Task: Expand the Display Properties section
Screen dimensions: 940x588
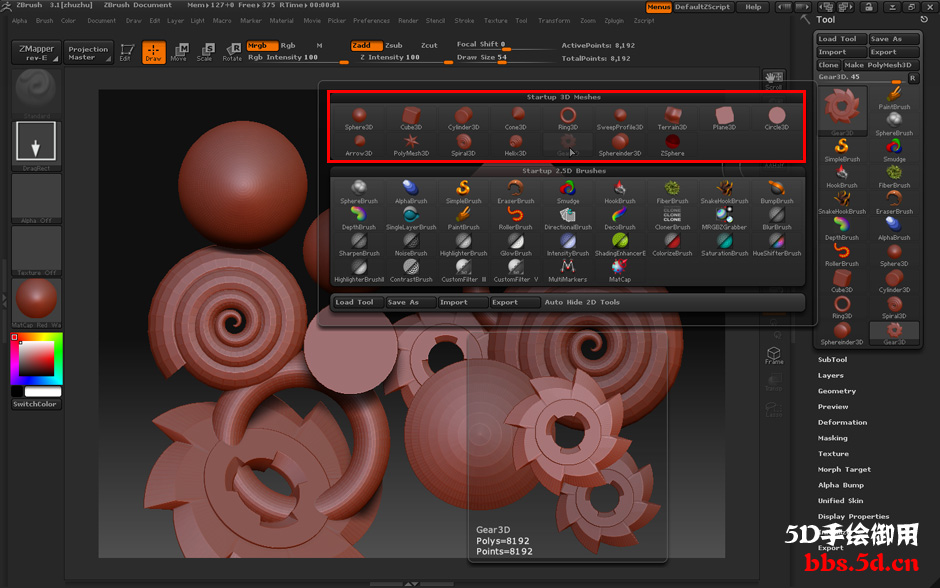Action: point(853,516)
